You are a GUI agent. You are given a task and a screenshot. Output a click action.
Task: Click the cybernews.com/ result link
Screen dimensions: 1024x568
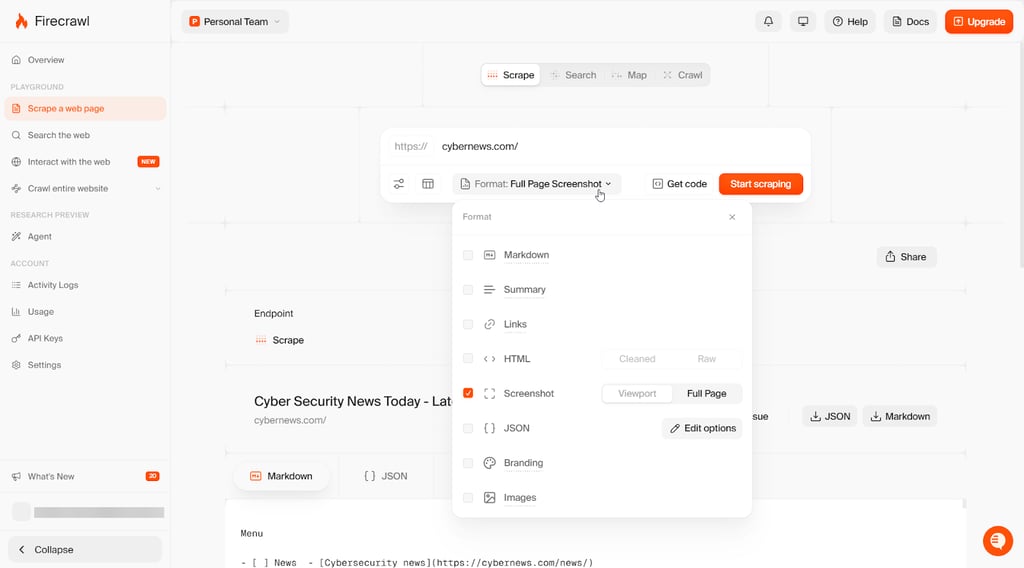[290, 420]
